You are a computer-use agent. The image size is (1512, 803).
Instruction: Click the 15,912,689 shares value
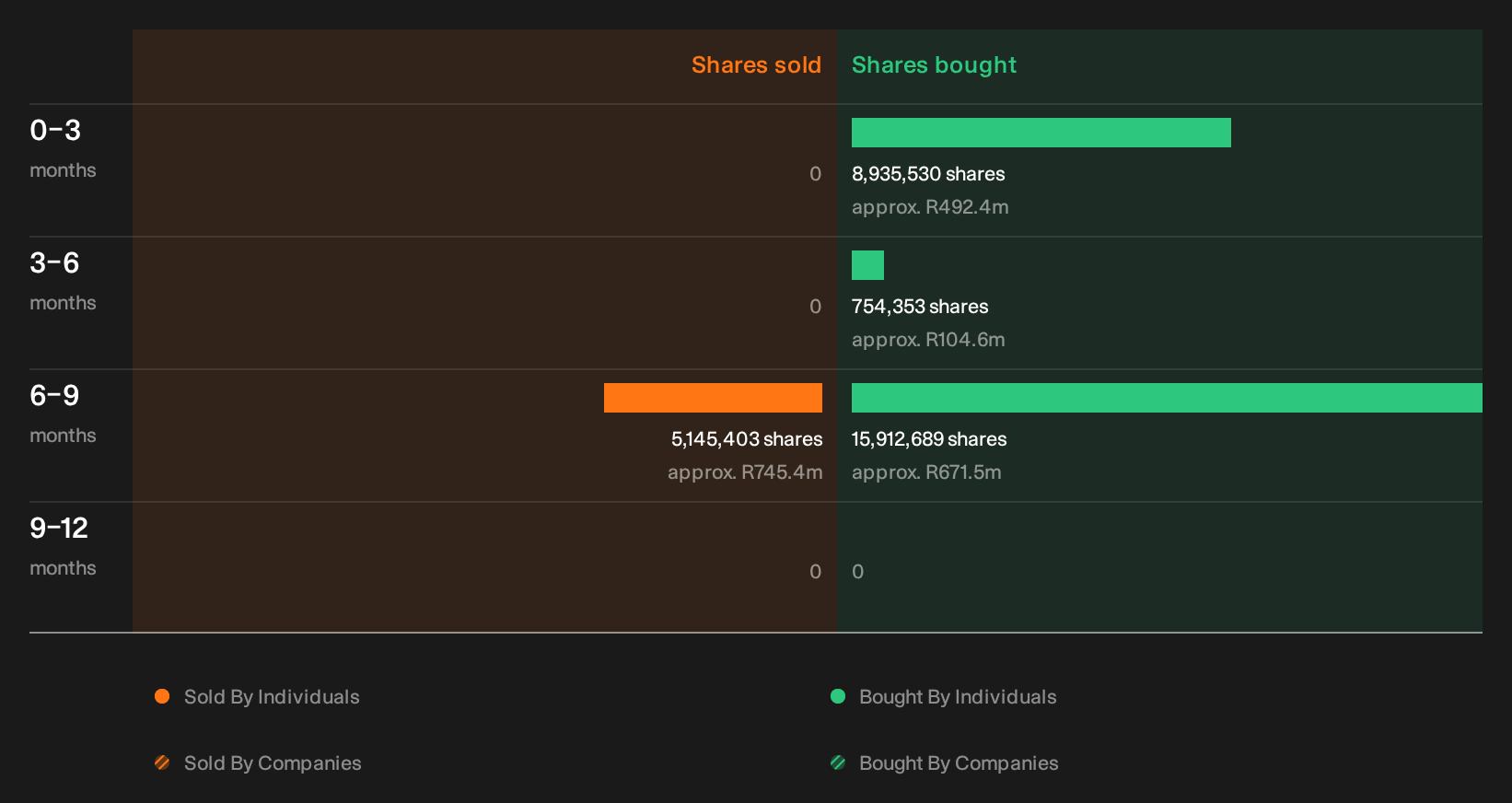pos(929,439)
